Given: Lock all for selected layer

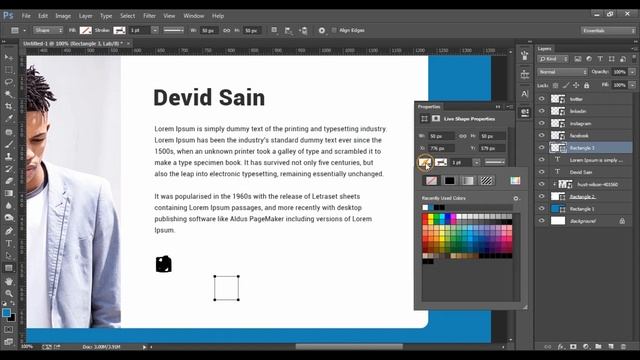Looking at the screenshot, I should pyautogui.click(x=587, y=85).
